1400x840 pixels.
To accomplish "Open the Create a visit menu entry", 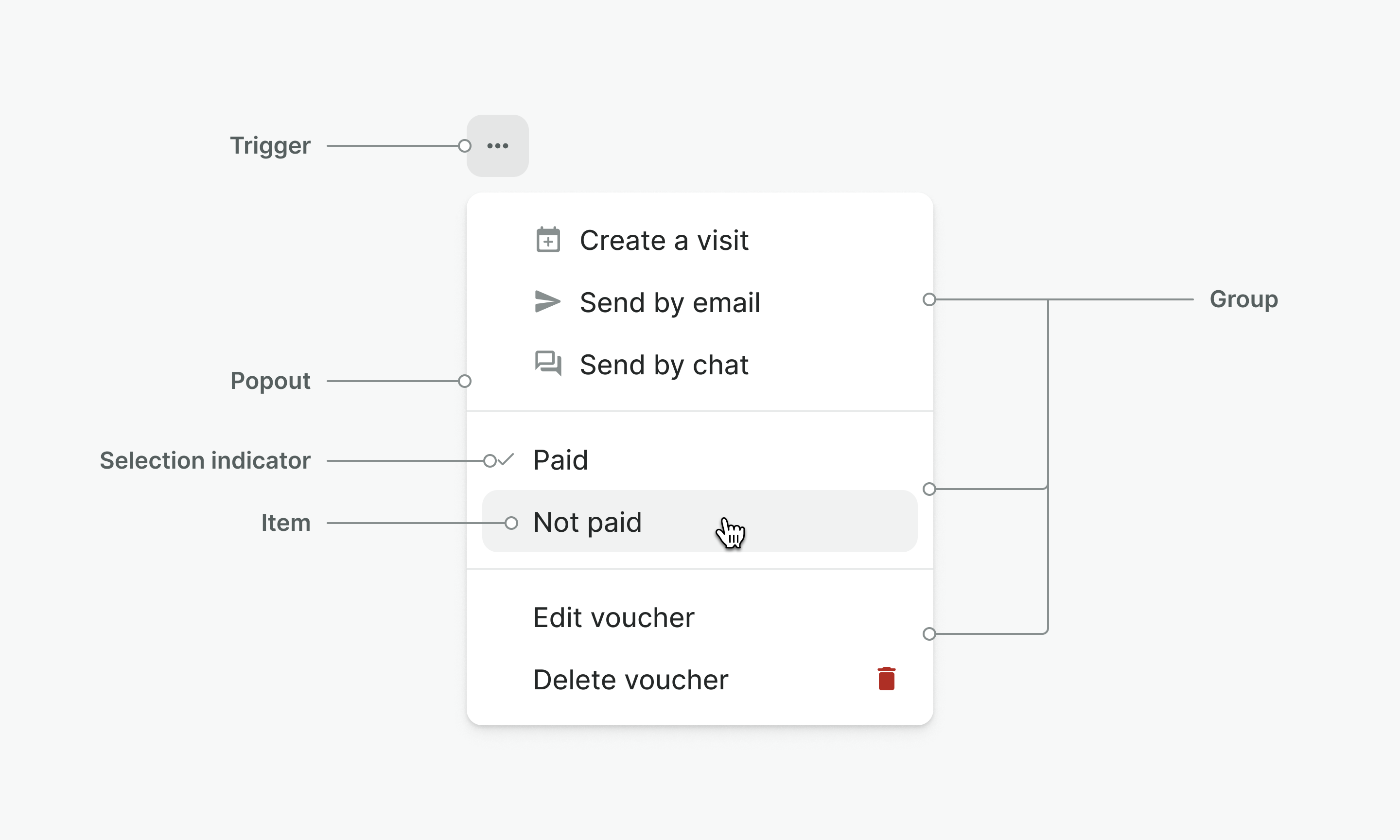I will (x=664, y=240).
